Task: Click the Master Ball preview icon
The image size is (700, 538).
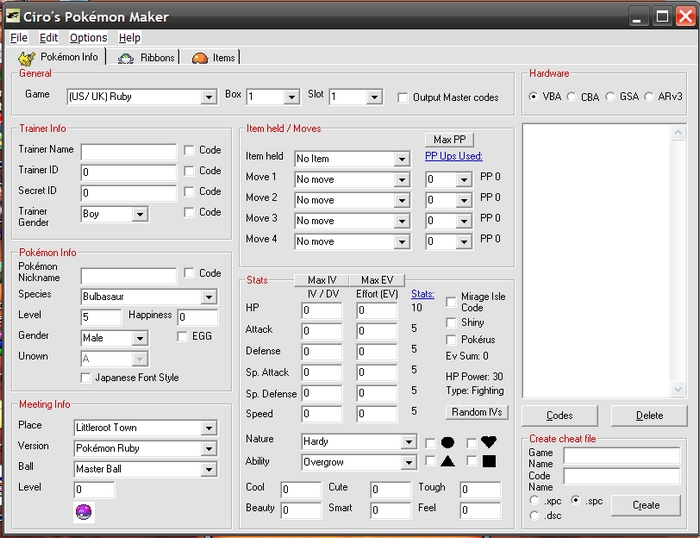Action: pyautogui.click(x=83, y=512)
